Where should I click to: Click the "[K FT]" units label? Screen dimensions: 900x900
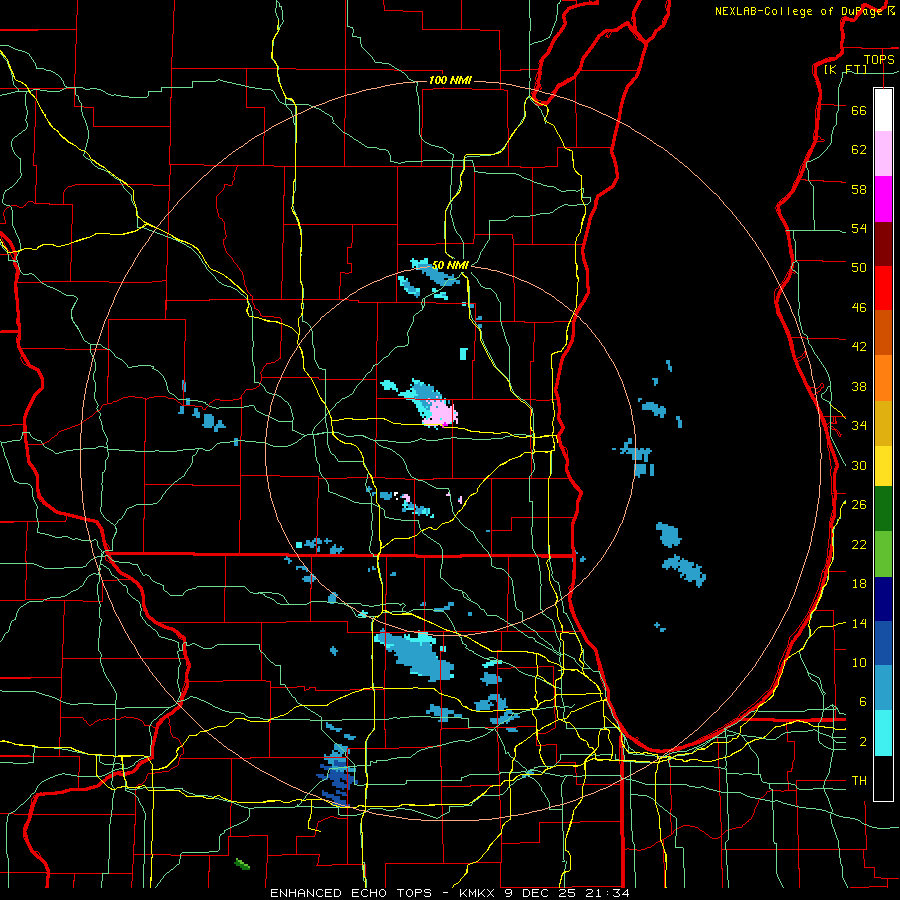point(845,70)
